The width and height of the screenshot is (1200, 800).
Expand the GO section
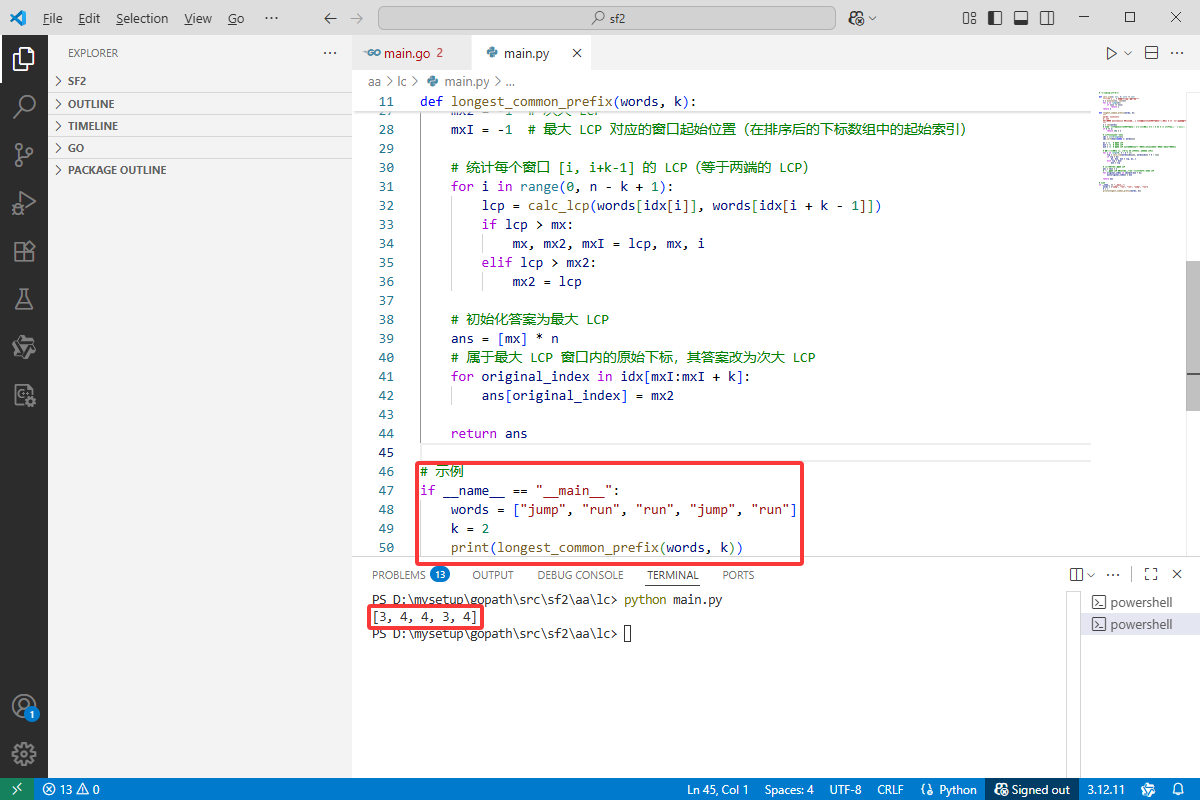(198, 148)
